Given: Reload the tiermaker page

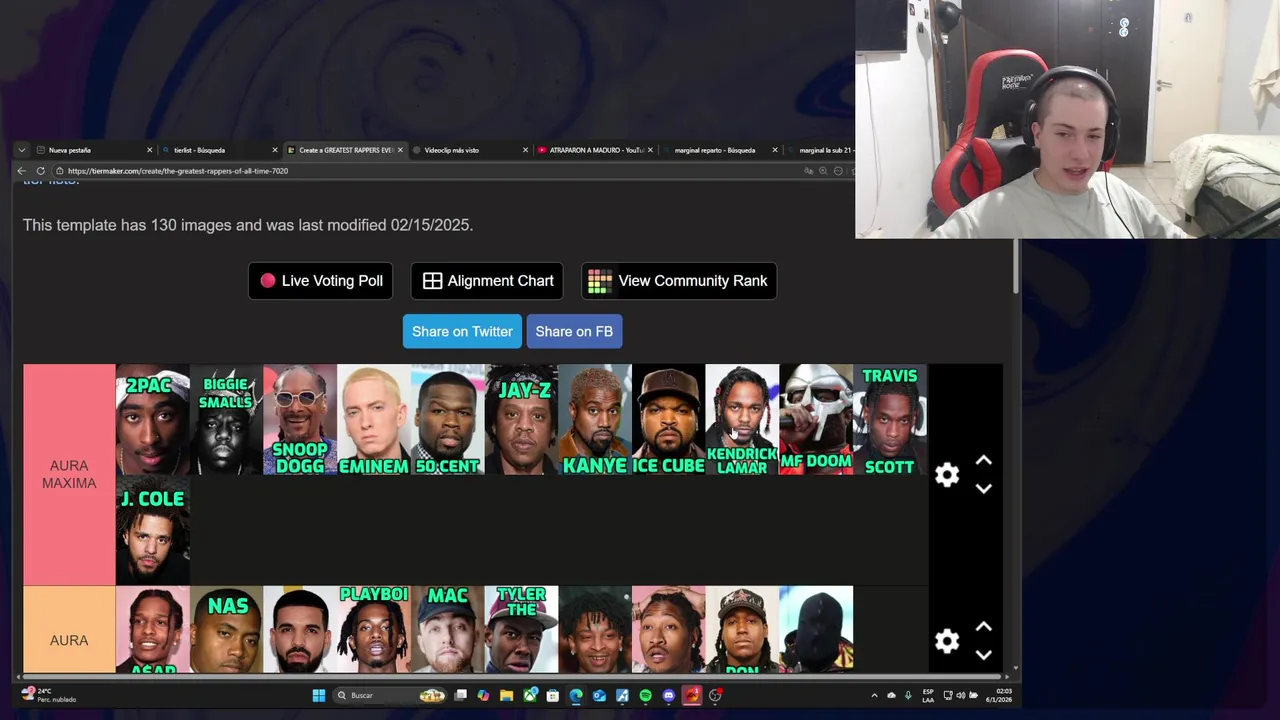Looking at the screenshot, I should 41,171.
